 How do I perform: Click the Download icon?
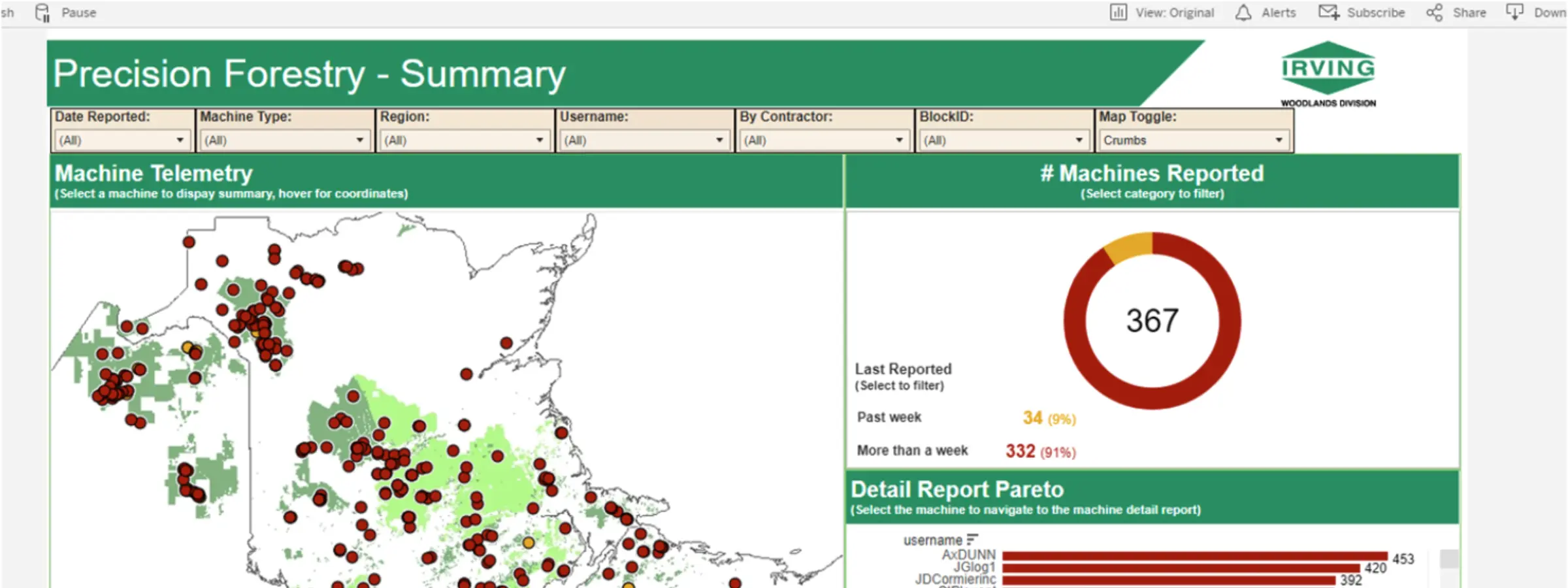click(x=1514, y=12)
